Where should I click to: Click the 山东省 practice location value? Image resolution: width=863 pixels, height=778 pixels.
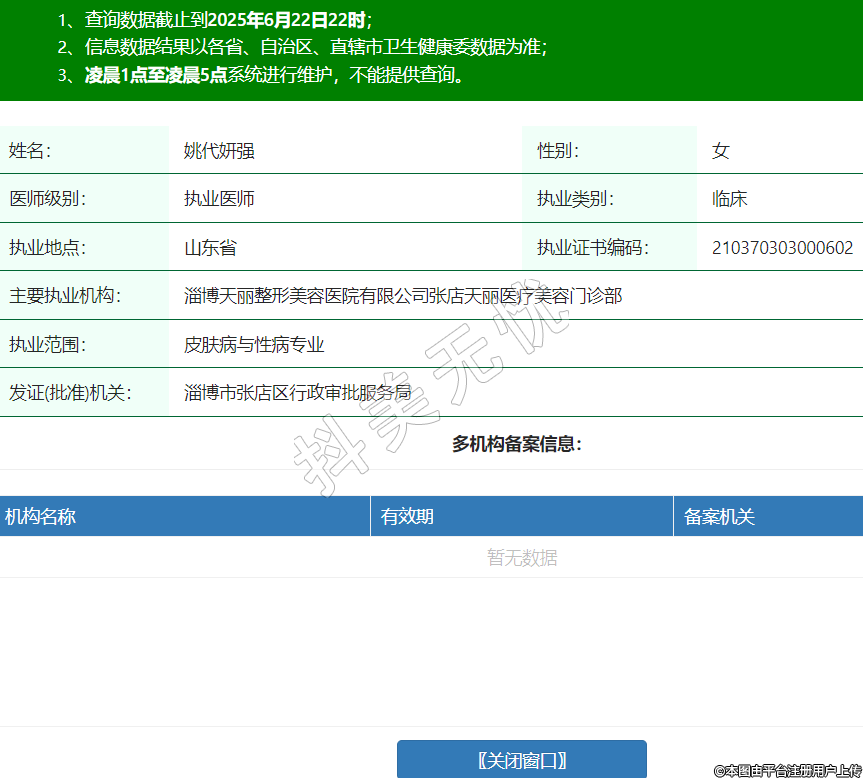coord(210,248)
